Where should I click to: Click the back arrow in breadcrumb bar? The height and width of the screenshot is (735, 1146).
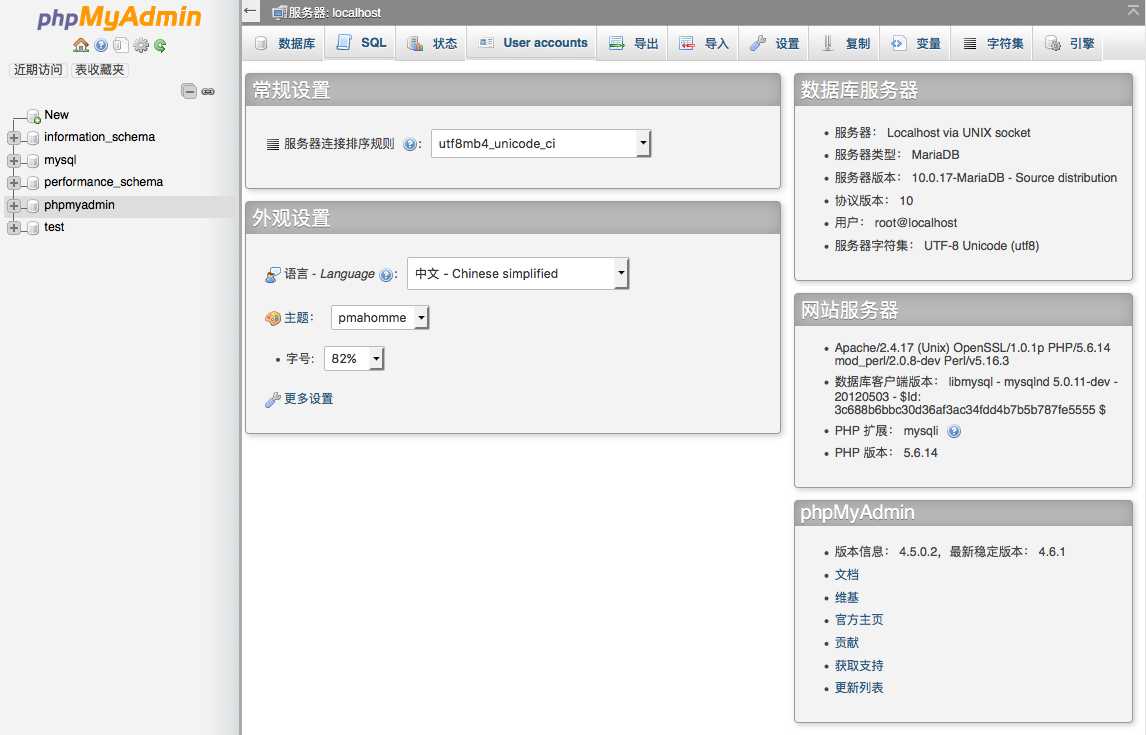pyautogui.click(x=251, y=11)
